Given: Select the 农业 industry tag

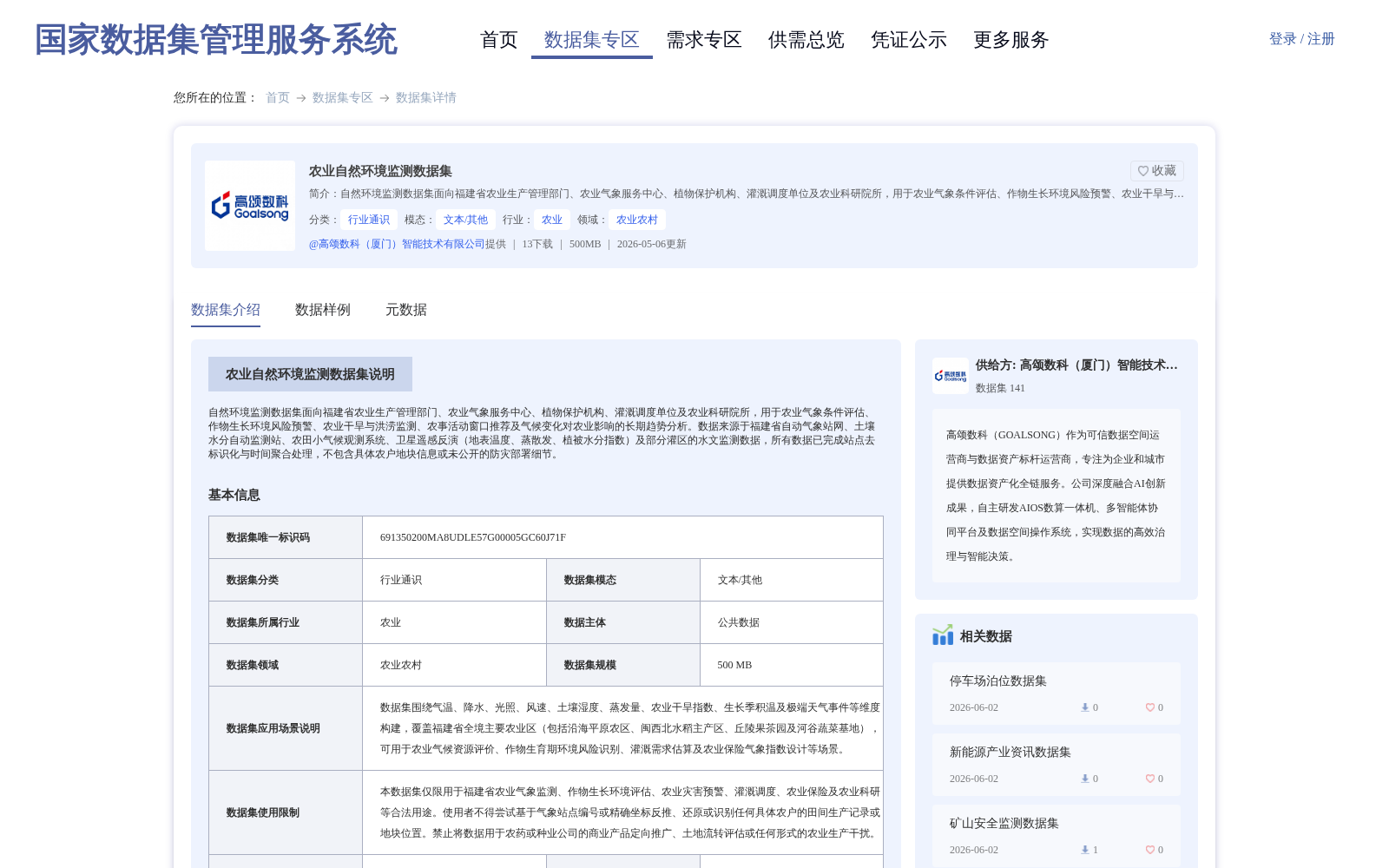Looking at the screenshot, I should coord(552,220).
